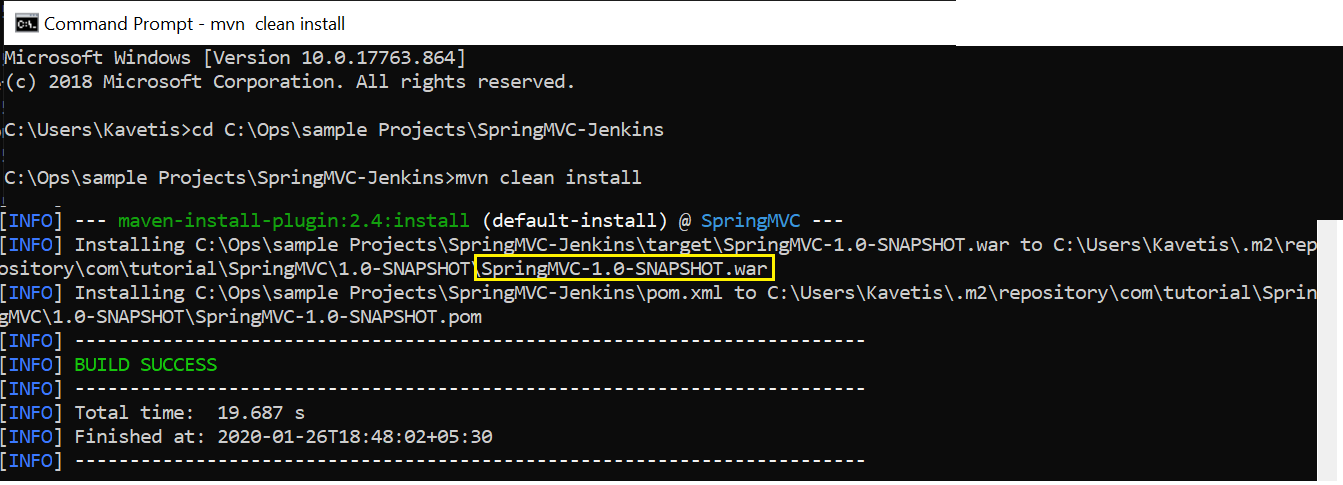
Task: Click the window title 'Command Prompt - mvn clean install'
Action: point(195,23)
